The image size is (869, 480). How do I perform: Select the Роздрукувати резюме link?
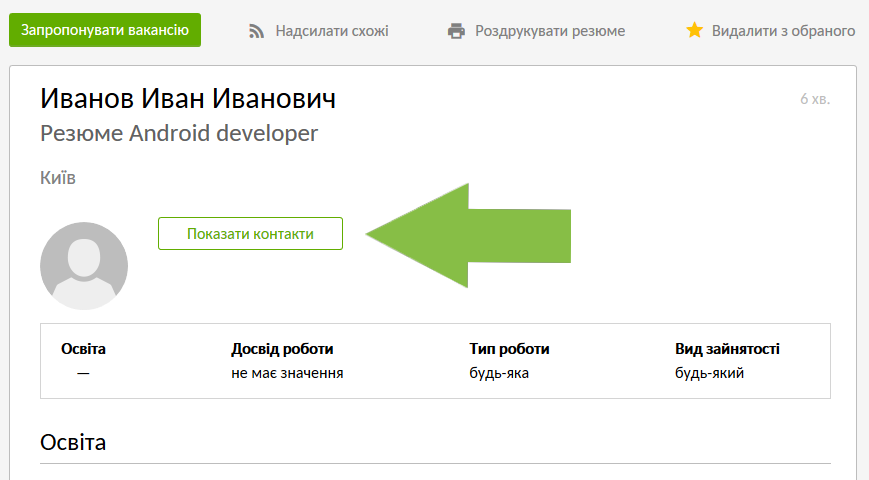[550, 31]
